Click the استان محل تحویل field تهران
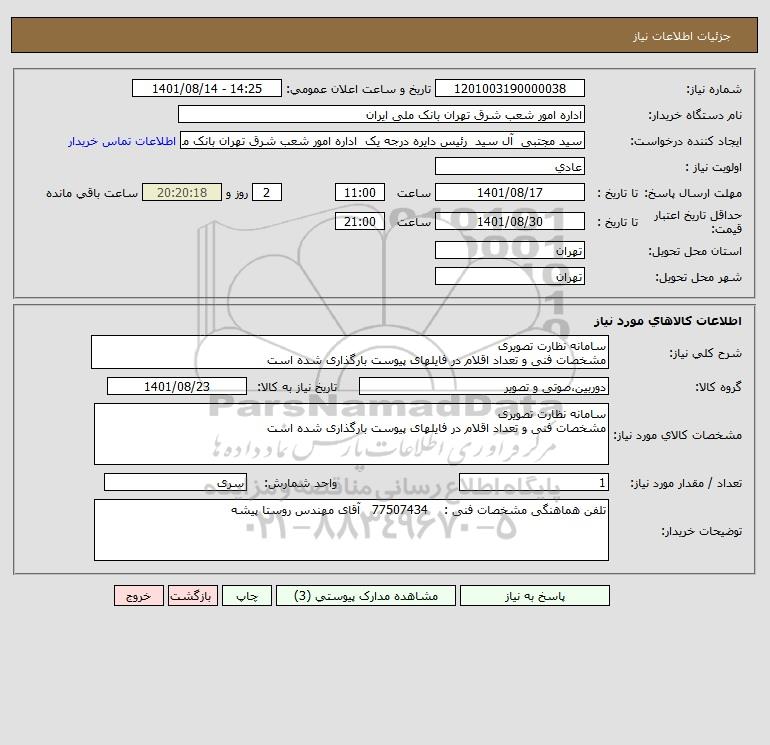Screen dimensions: 770x745 coord(510,250)
